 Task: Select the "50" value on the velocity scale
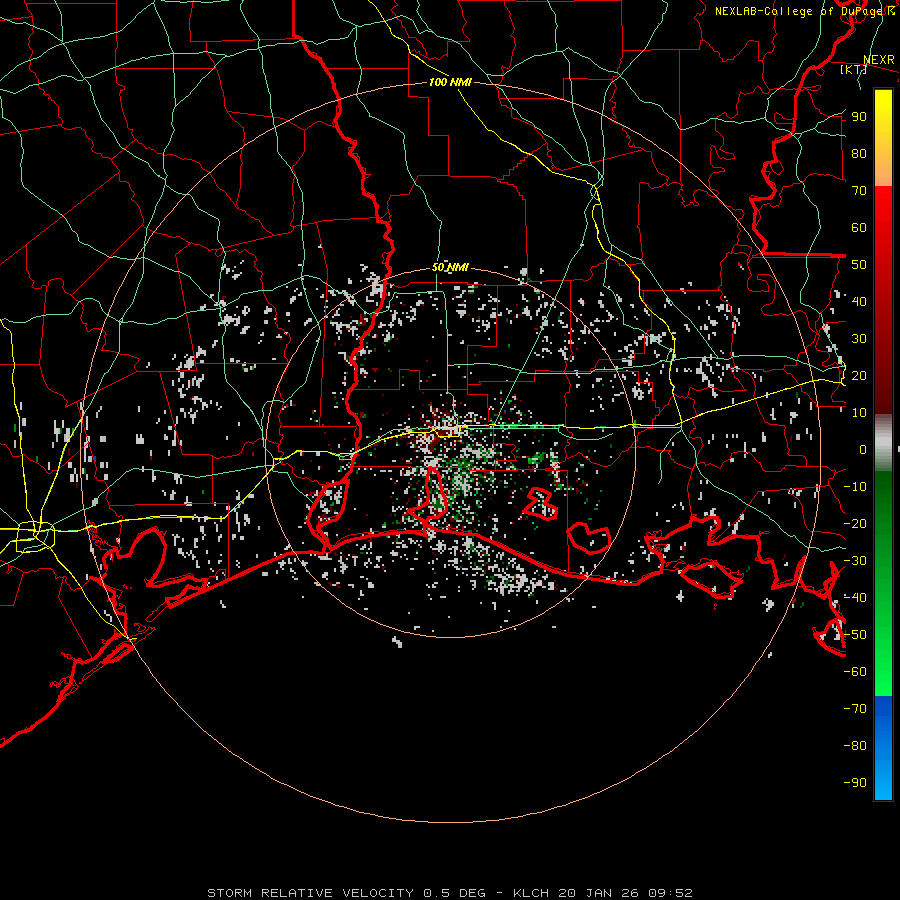tap(859, 265)
